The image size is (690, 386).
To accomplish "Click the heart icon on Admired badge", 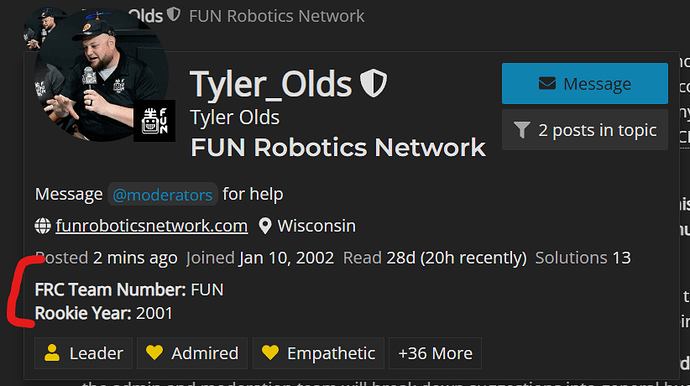I will coord(154,353).
